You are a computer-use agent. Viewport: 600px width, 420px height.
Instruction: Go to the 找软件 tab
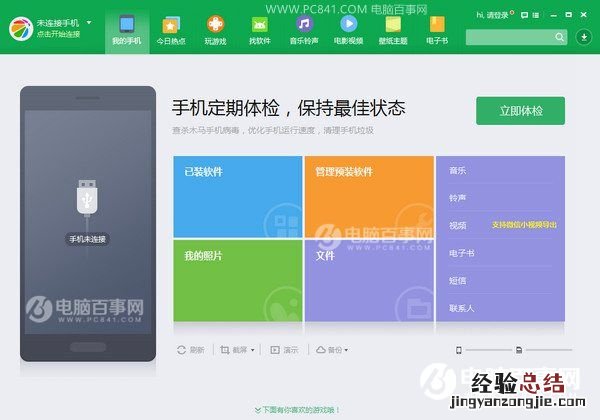pos(260,31)
